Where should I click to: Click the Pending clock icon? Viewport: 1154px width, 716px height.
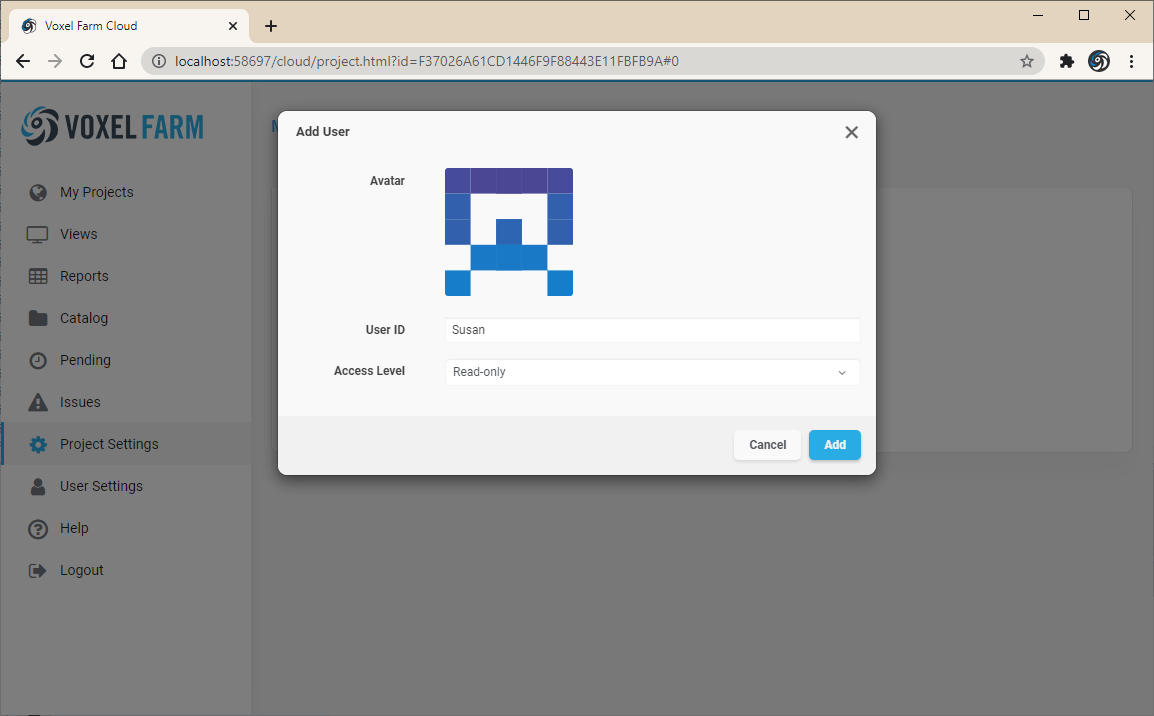[38, 360]
